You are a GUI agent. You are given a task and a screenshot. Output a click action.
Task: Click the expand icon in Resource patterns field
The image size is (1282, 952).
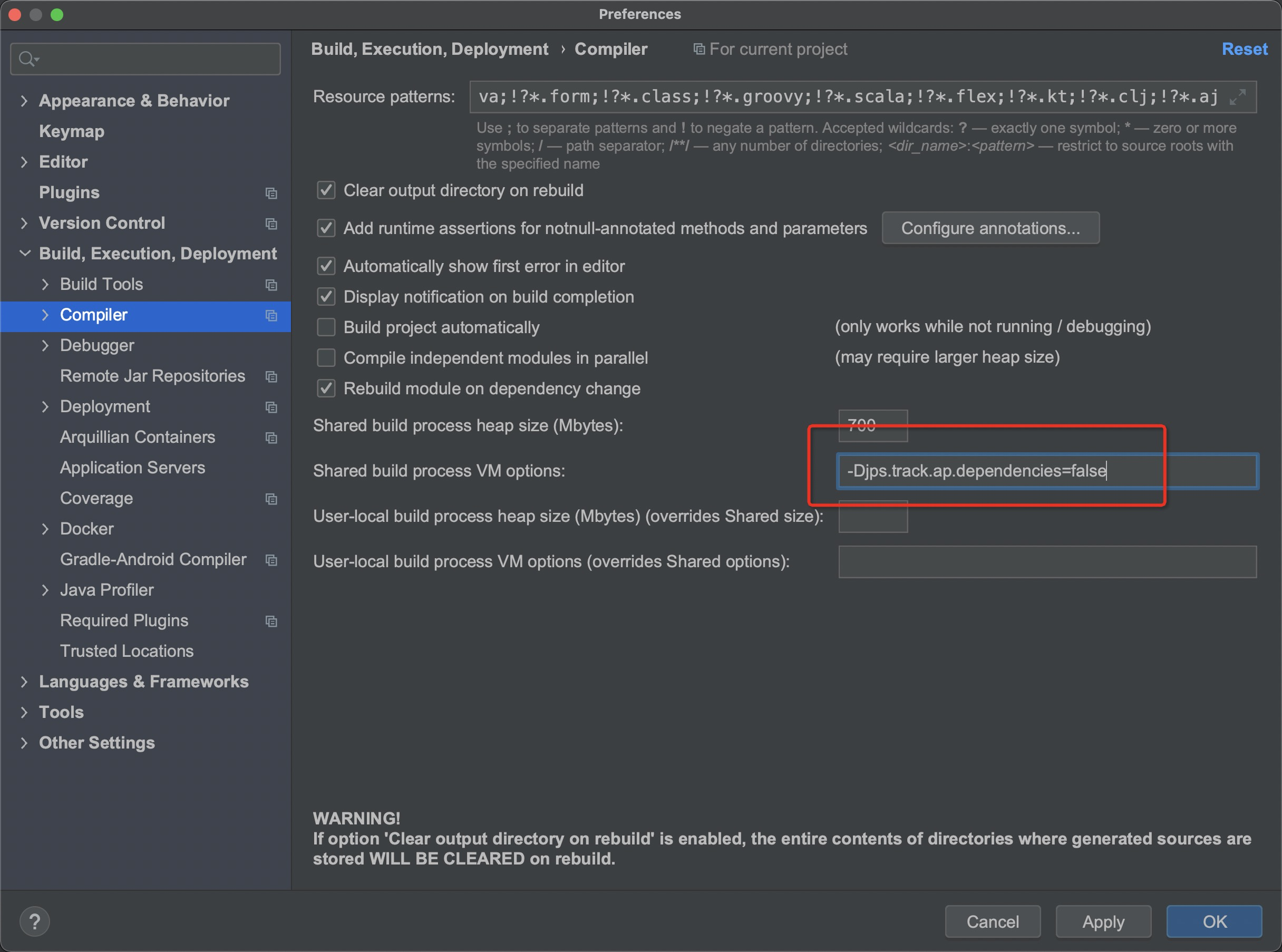(x=1237, y=97)
